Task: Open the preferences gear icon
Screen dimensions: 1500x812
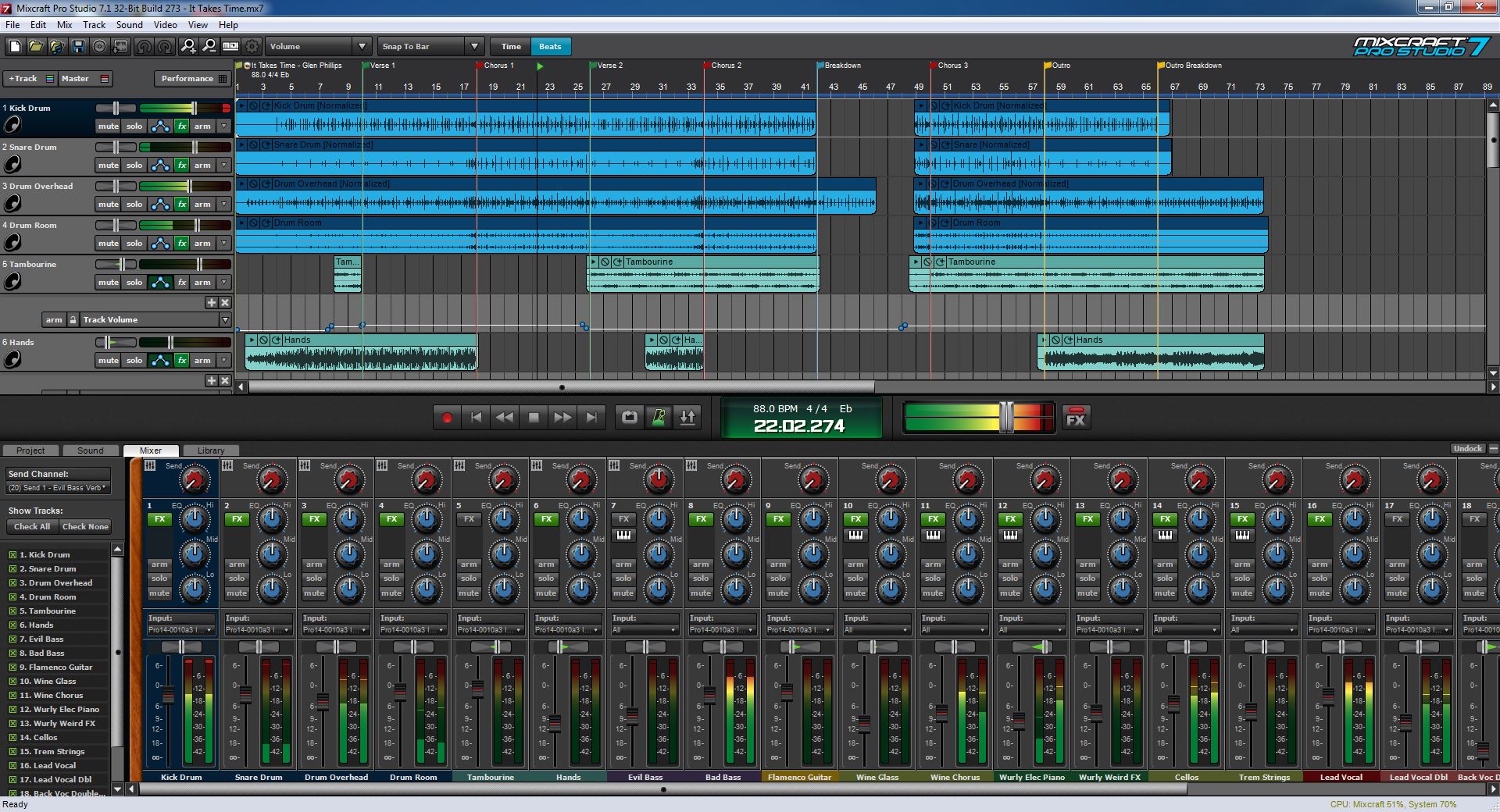Action: [x=252, y=47]
